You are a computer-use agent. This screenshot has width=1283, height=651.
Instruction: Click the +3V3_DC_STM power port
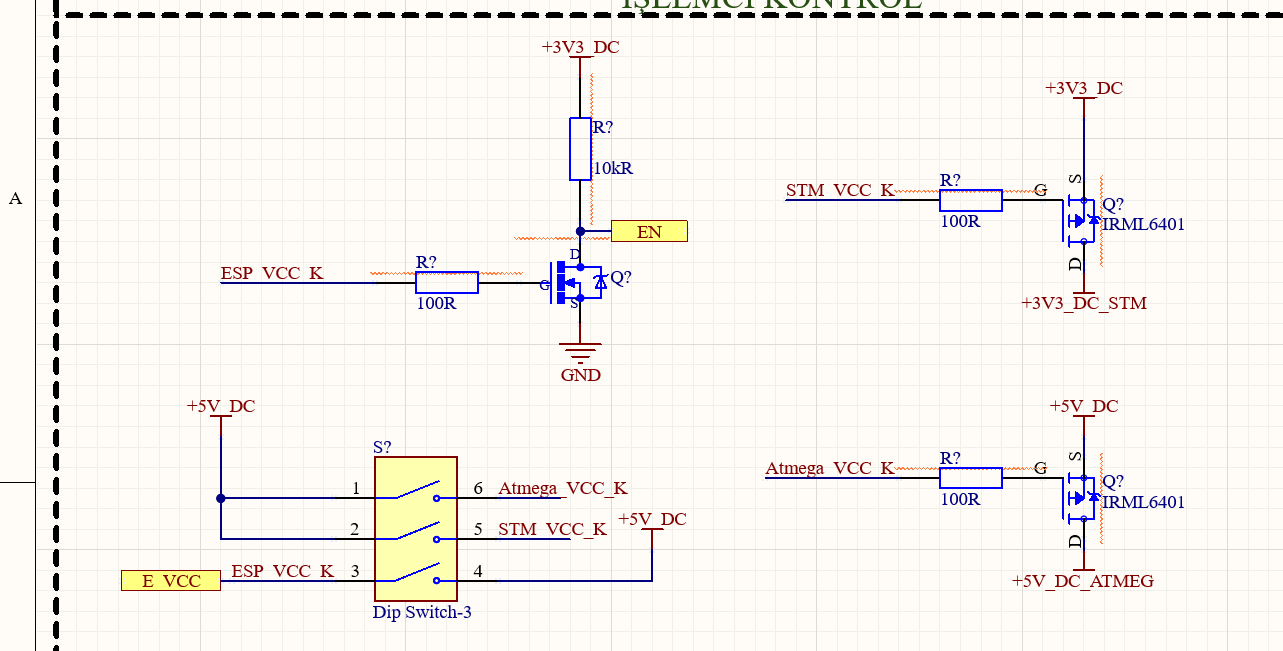point(1084,303)
